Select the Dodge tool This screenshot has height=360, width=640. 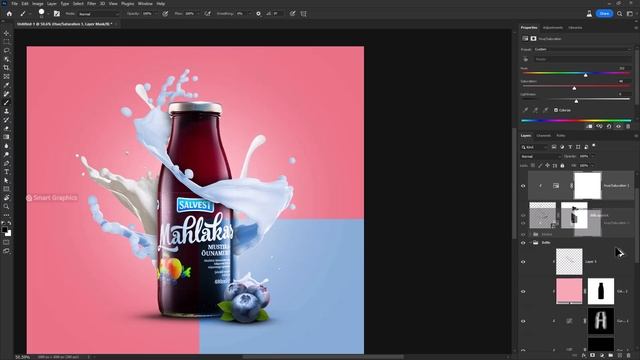[6, 155]
